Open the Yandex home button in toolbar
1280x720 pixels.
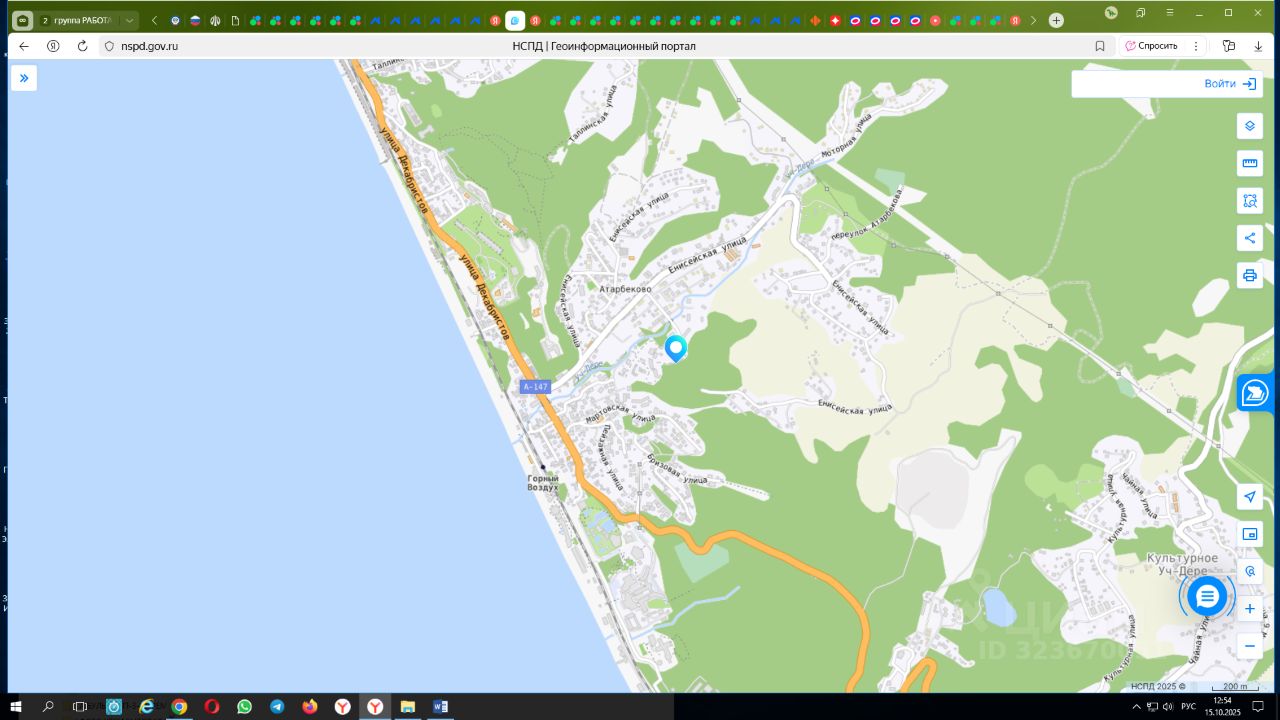53,46
